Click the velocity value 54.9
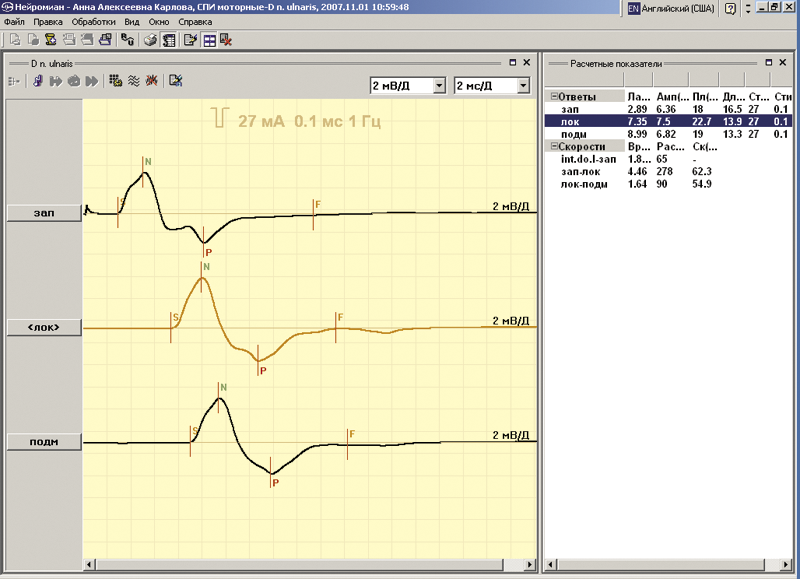This screenshot has width=800, height=579. [x=702, y=184]
